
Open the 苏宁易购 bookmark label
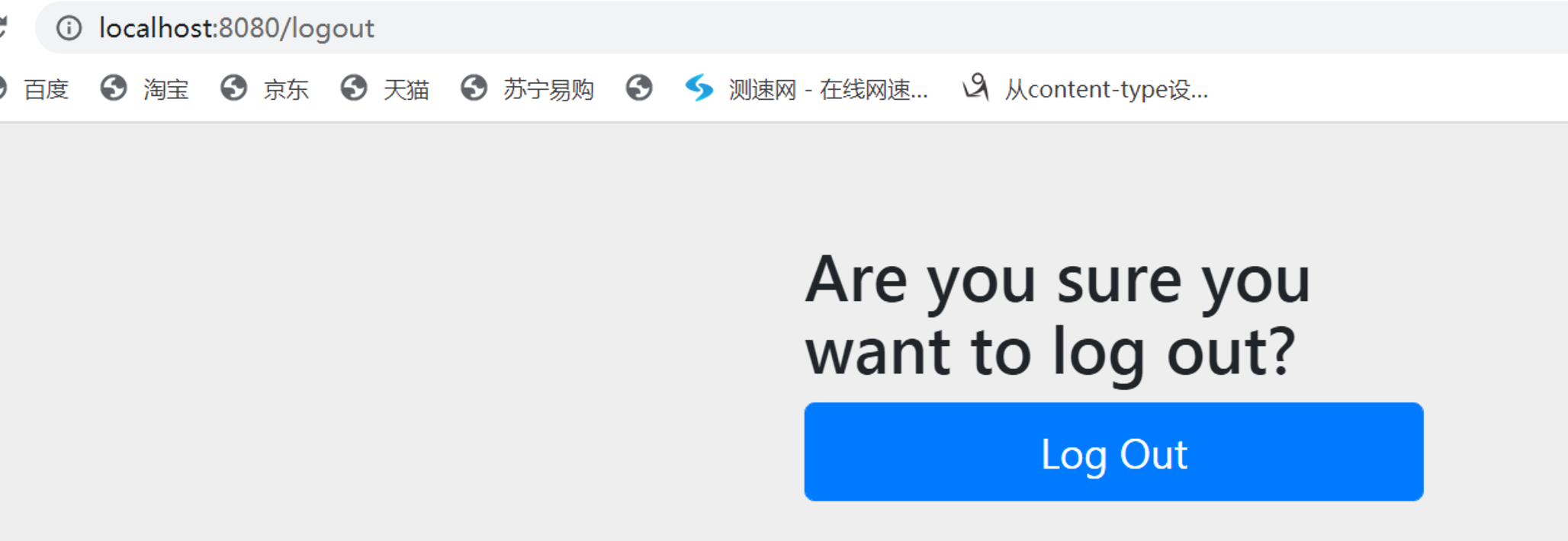click(548, 90)
